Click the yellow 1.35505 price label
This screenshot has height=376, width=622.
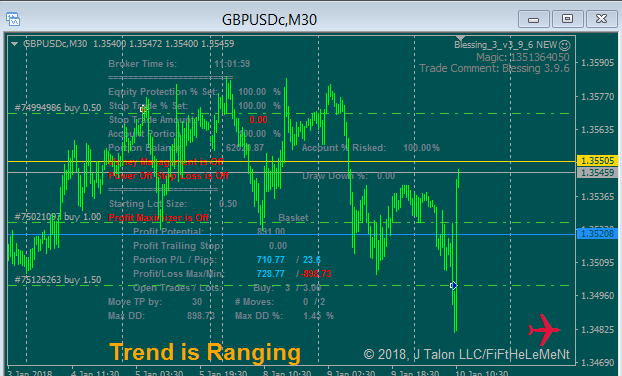point(598,161)
